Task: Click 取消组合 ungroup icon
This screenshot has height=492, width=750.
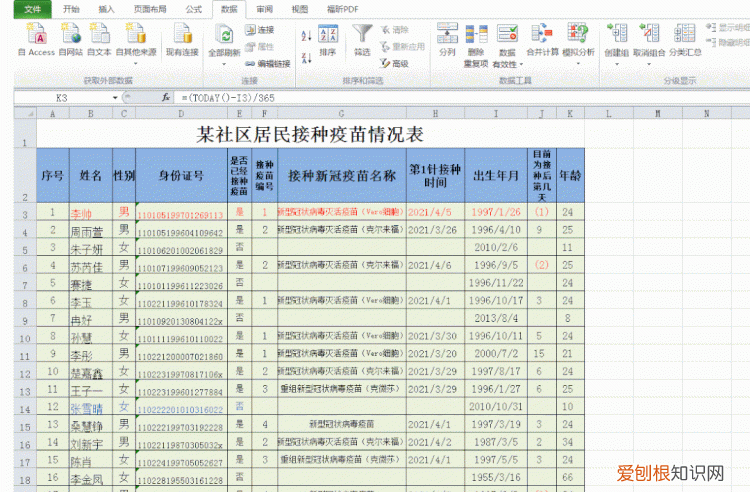Action: (x=649, y=33)
